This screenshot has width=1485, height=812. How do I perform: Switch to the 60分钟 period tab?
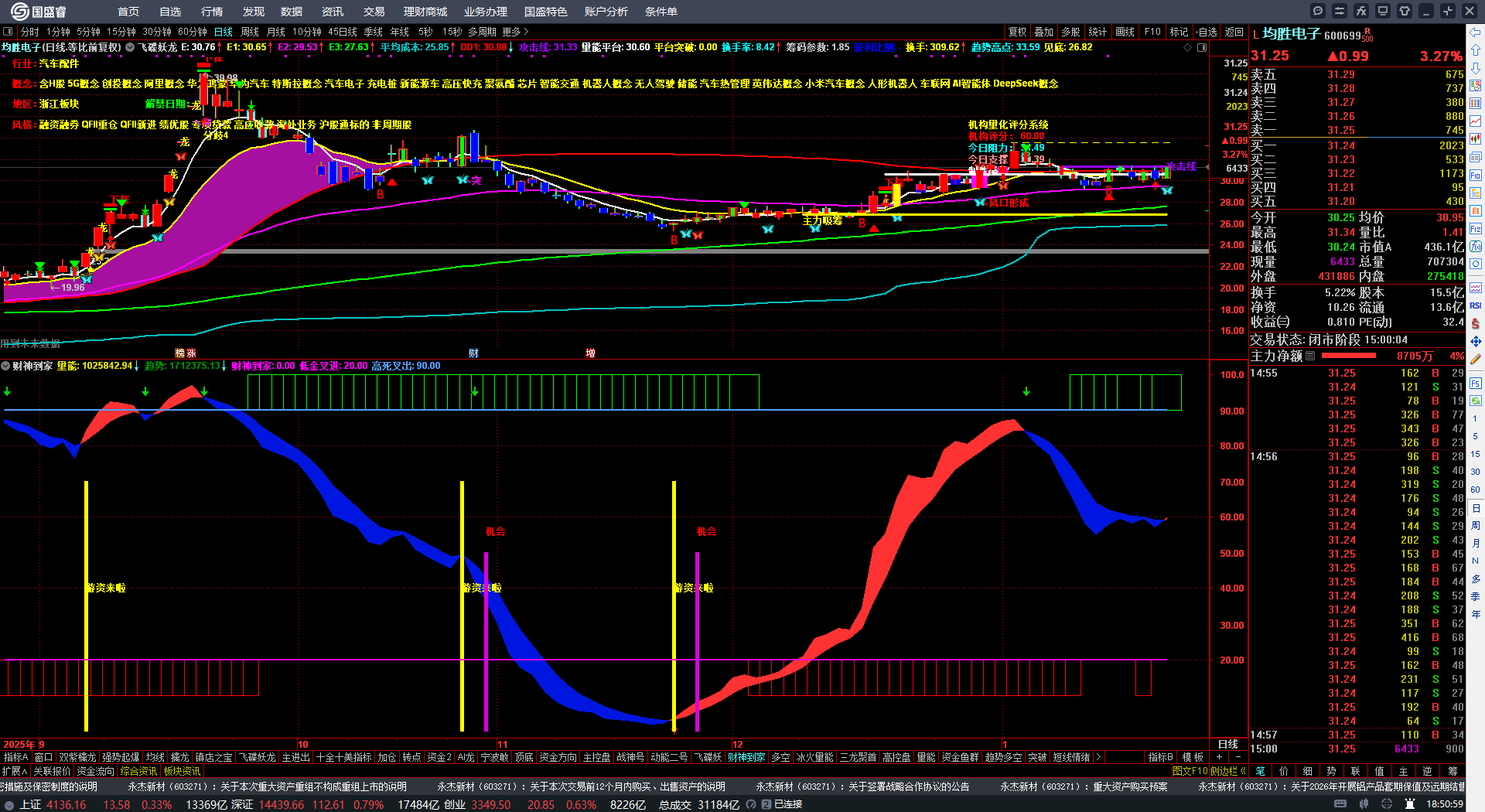point(193,32)
